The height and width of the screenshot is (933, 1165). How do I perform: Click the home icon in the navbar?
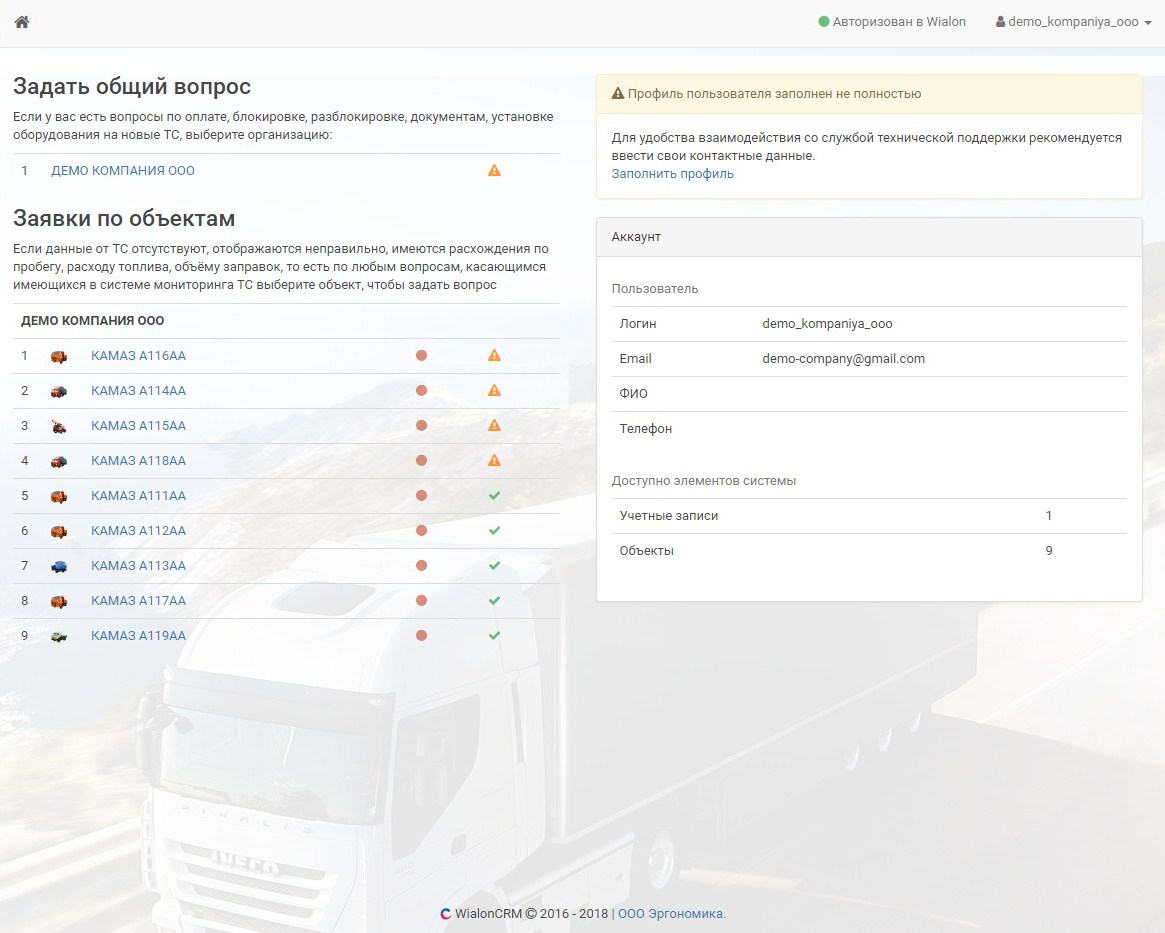click(x=22, y=22)
